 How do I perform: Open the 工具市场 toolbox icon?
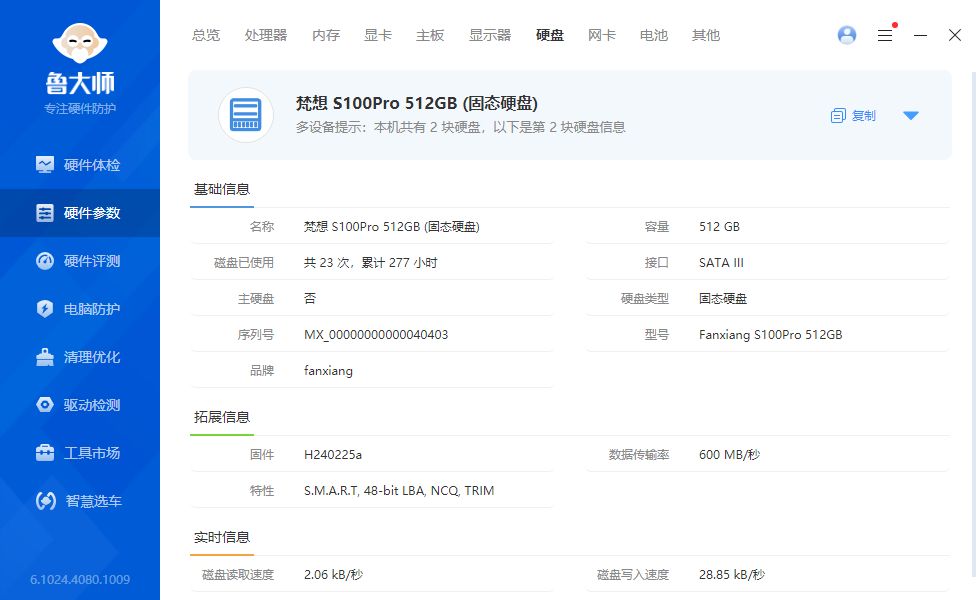pyautogui.click(x=45, y=452)
